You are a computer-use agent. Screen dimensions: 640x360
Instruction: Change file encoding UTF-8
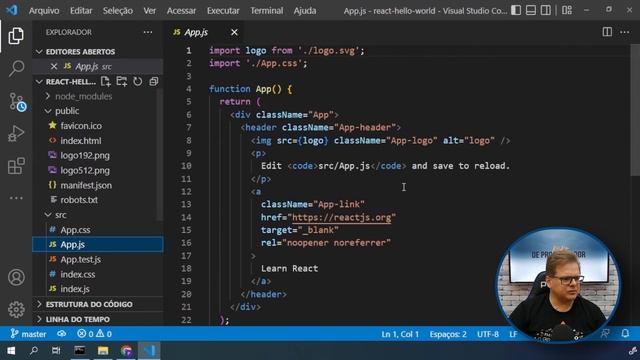point(488,334)
